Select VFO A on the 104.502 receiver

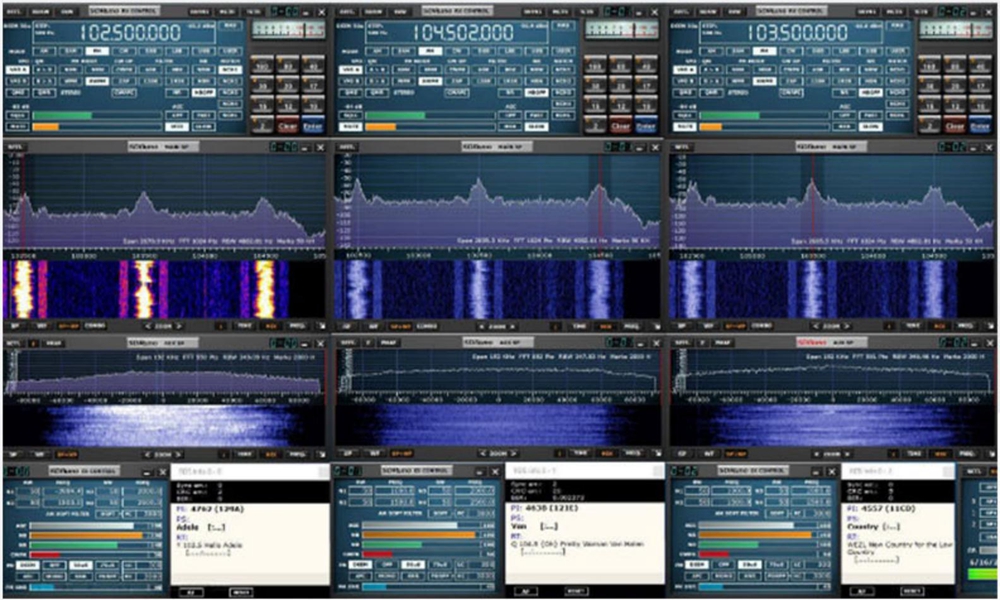coord(351,70)
